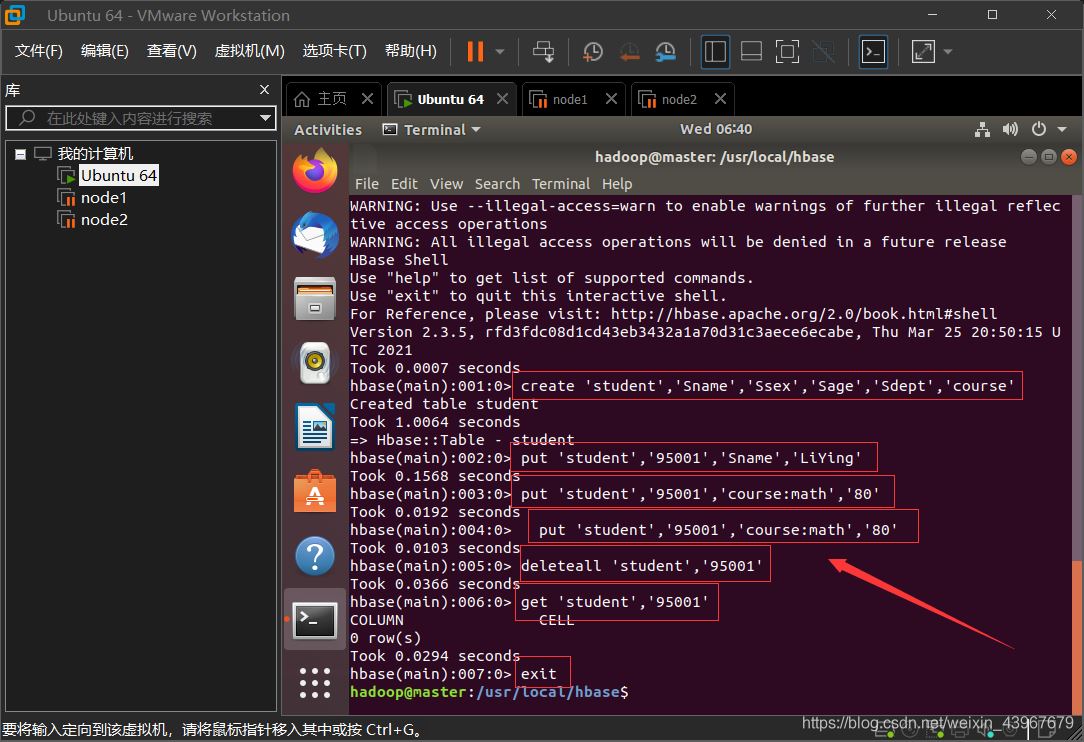Open Firefox from the Ubuntu dock
This screenshot has width=1084, height=742.
click(315, 171)
